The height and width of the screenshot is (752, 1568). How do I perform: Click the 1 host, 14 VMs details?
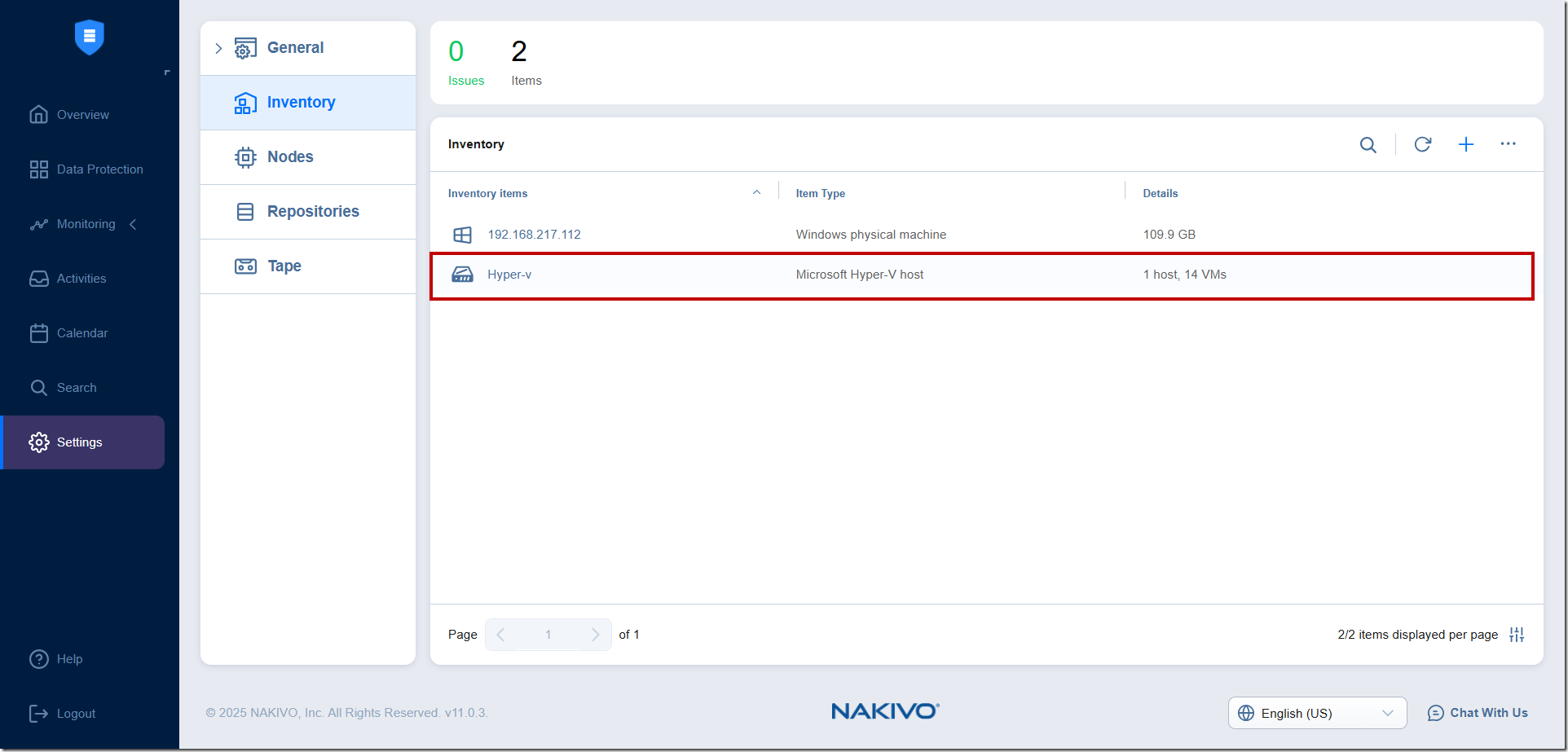[1184, 275]
